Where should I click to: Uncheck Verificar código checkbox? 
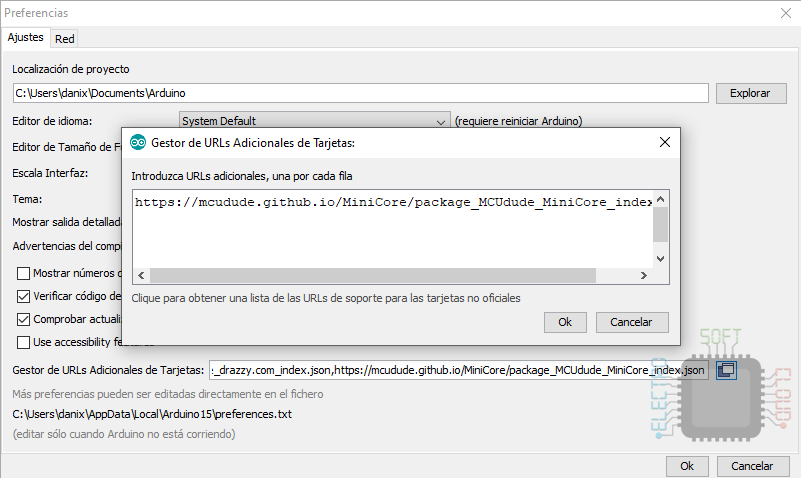pos(23,296)
